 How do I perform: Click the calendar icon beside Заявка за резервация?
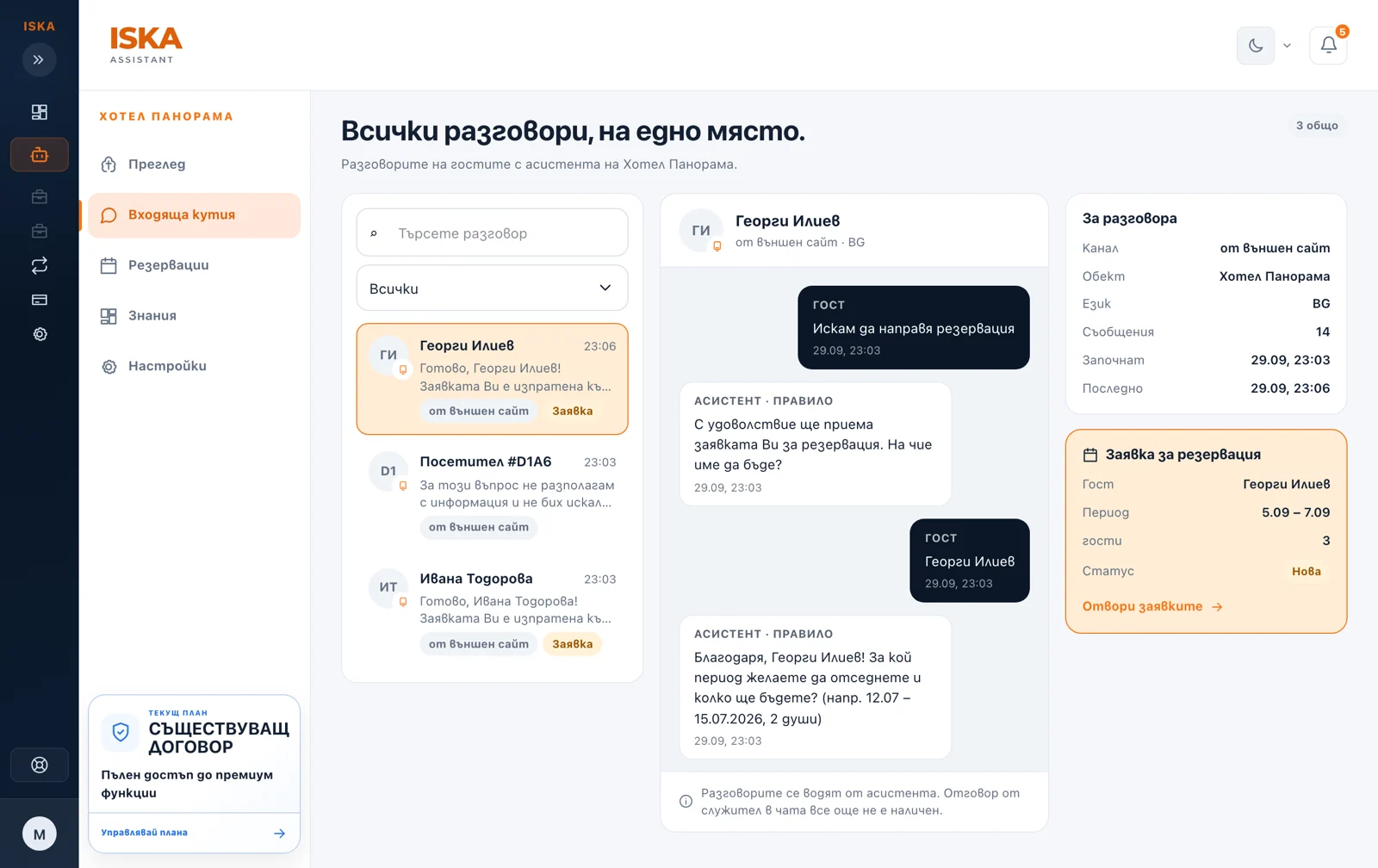[x=1090, y=455]
